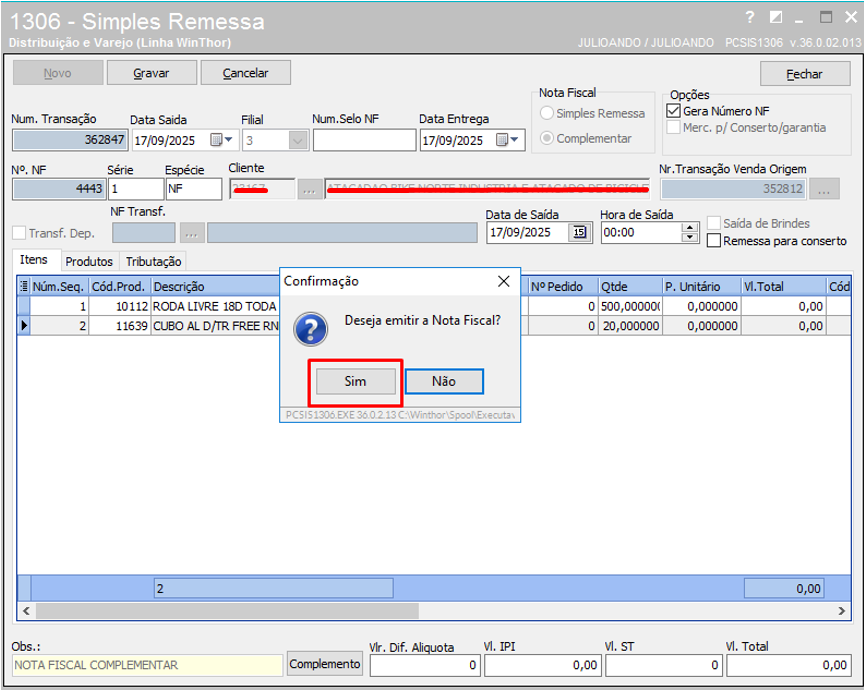Switch to the Produtos tab
Image resolution: width=864 pixels, height=690 pixels.
tap(89, 261)
